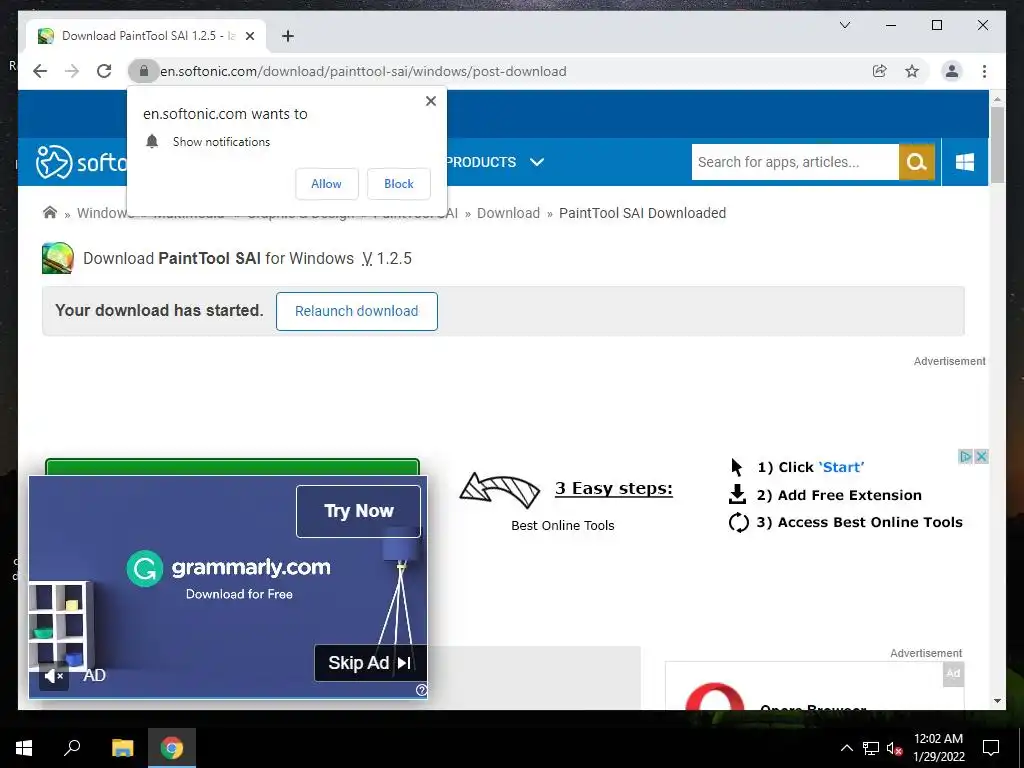Click 'Start' link in the ad
Viewport: 1024px width, 768px height.
pyautogui.click(x=841, y=467)
